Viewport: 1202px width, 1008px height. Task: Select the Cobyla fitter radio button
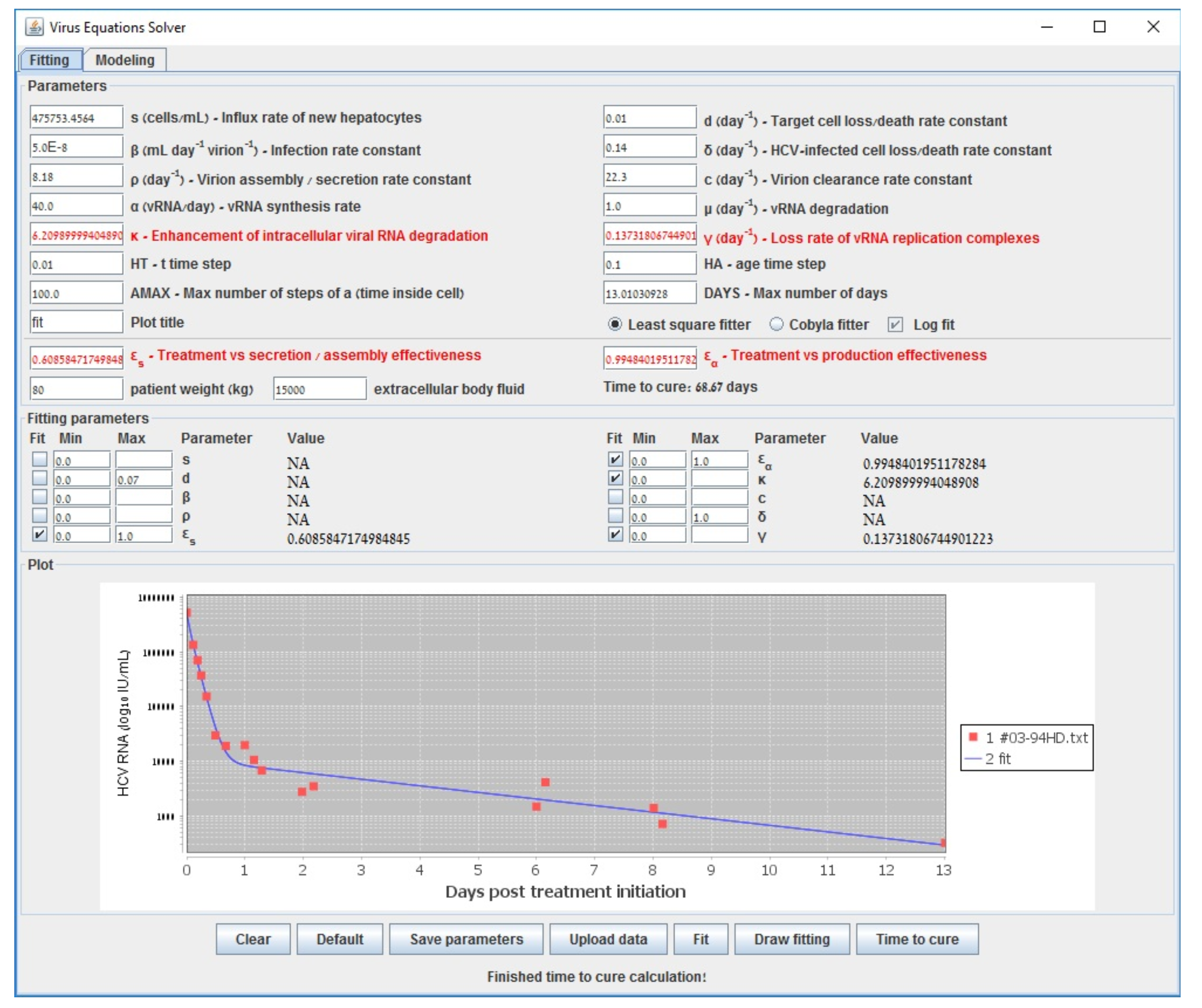click(x=776, y=325)
